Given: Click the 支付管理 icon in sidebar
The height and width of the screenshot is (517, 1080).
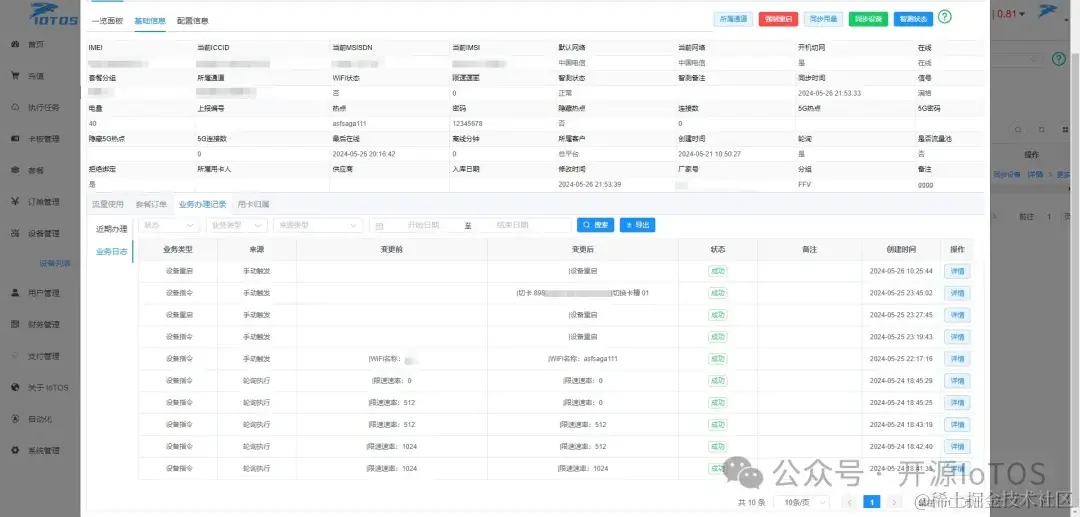Looking at the screenshot, I should pyautogui.click(x=15, y=356).
